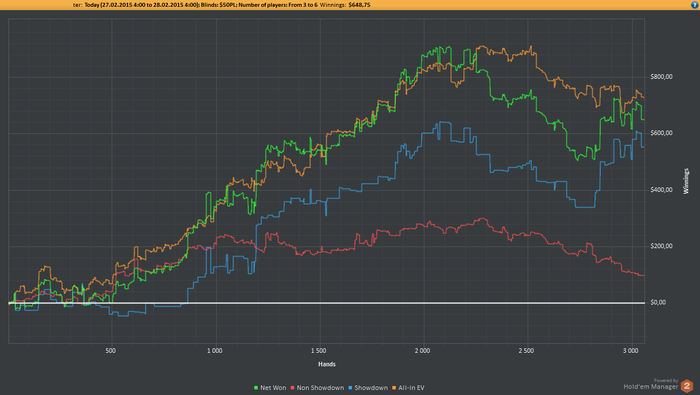
Task: Click the Powered by Hold'em Manager text
Action: 651,384
